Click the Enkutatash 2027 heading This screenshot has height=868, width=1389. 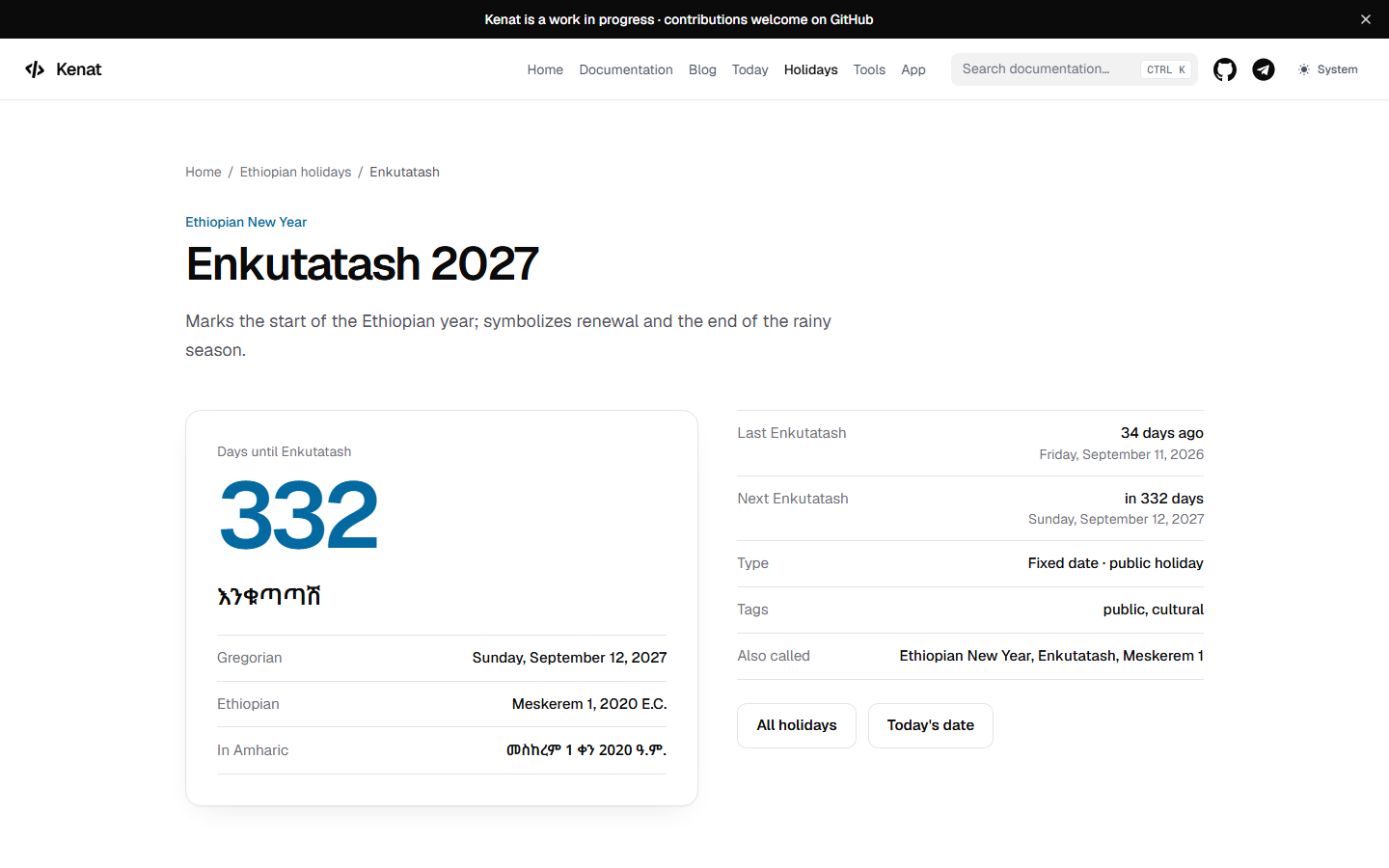point(362,264)
